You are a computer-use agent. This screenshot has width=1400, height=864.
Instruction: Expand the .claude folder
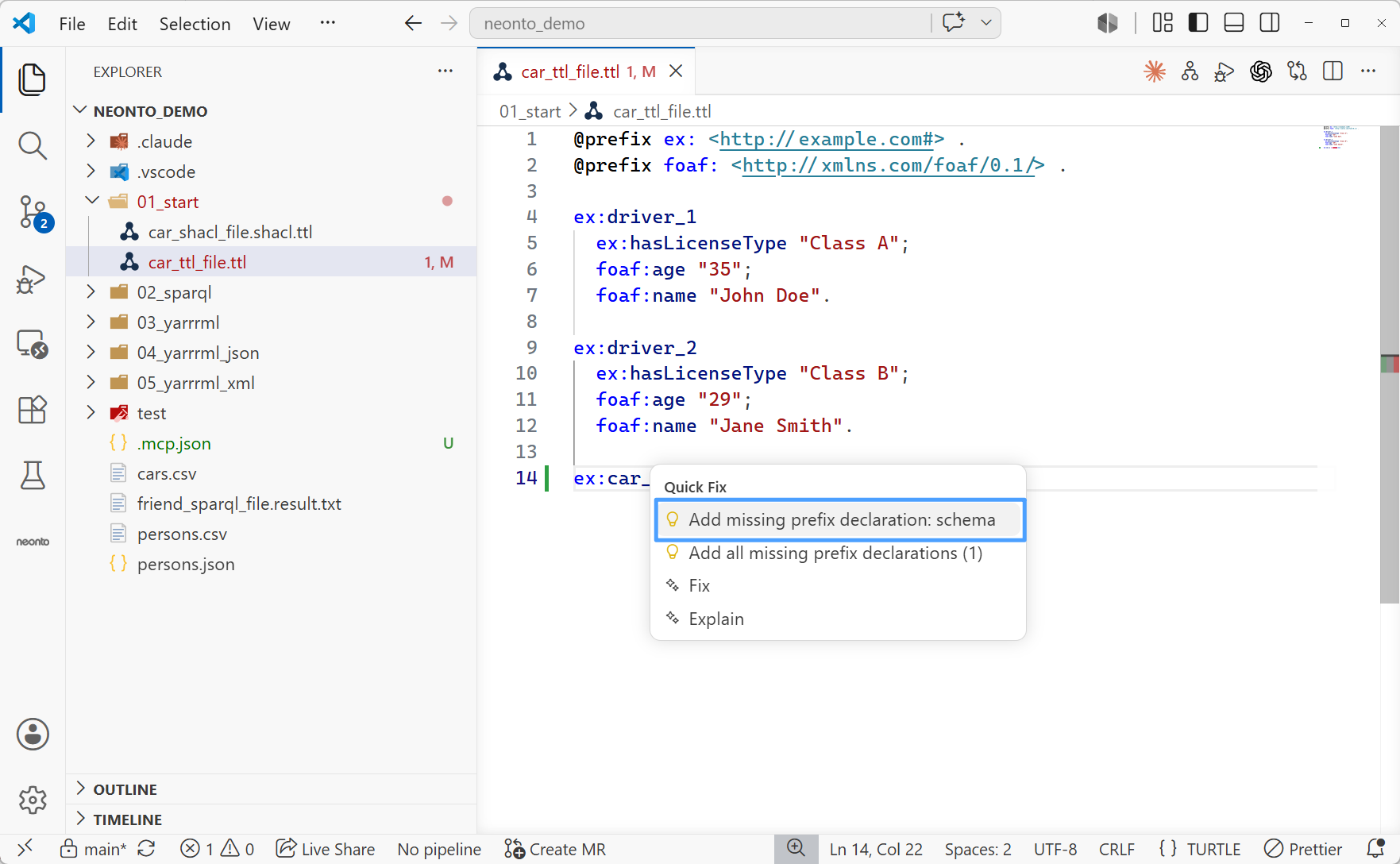(x=91, y=141)
